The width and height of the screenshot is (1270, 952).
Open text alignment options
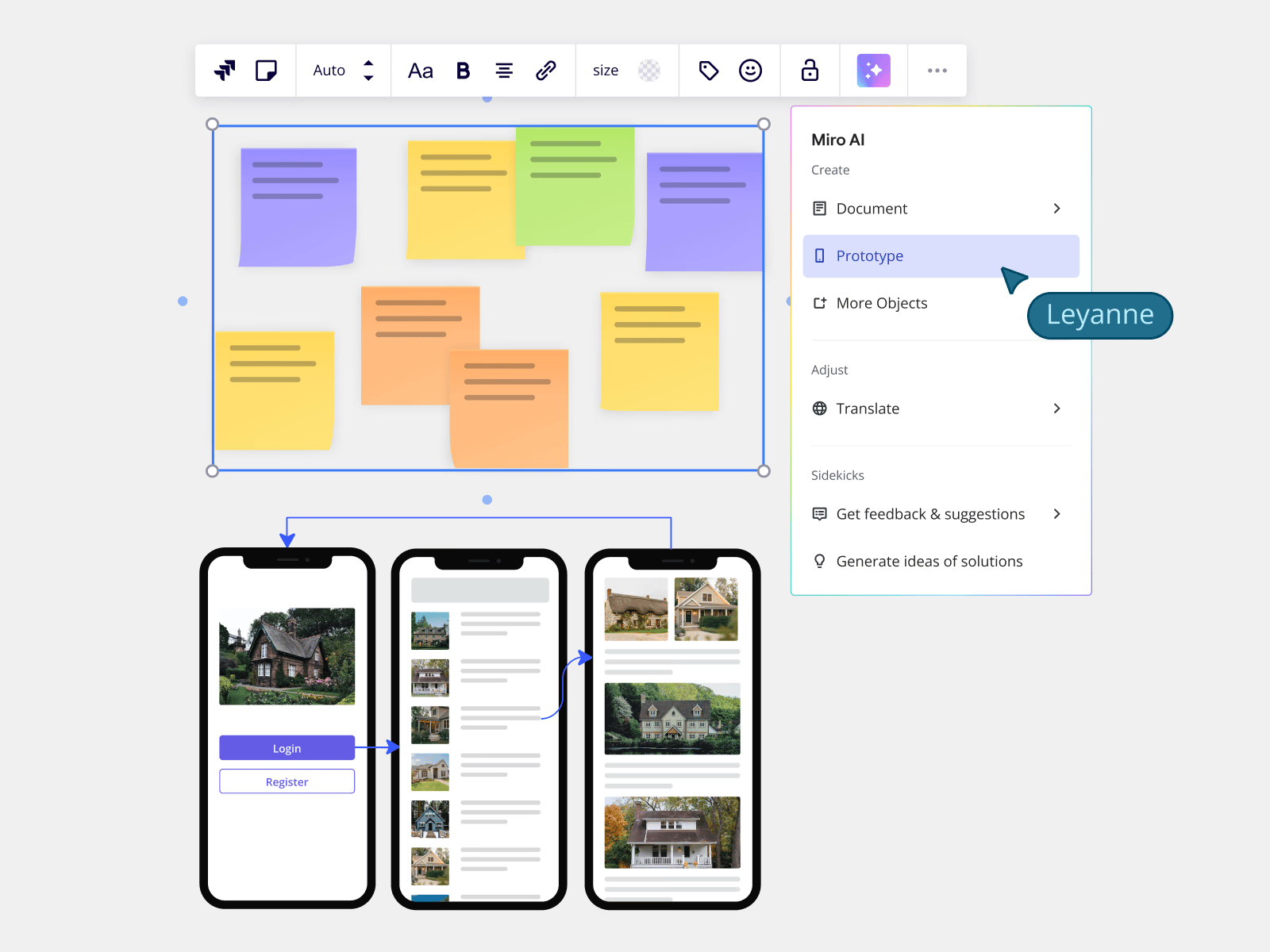click(504, 71)
